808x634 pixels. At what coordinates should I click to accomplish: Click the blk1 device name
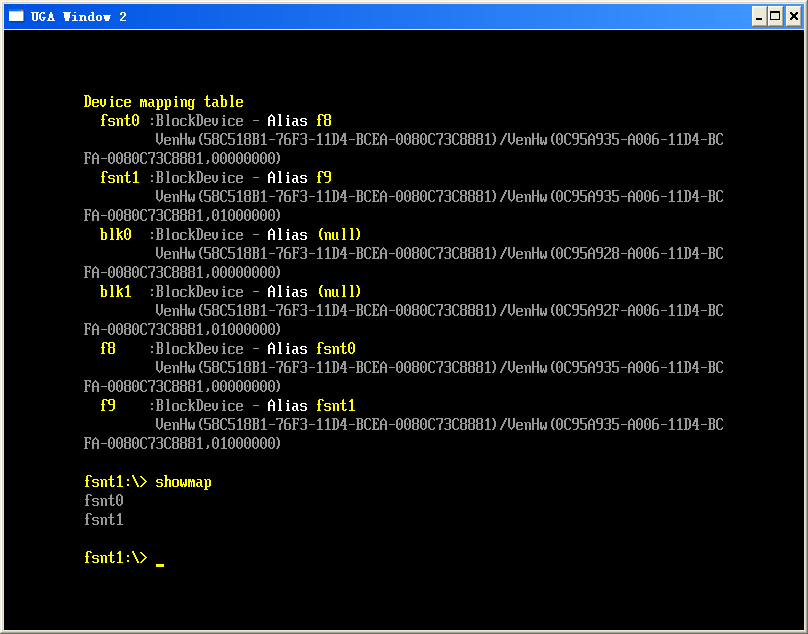coord(115,292)
